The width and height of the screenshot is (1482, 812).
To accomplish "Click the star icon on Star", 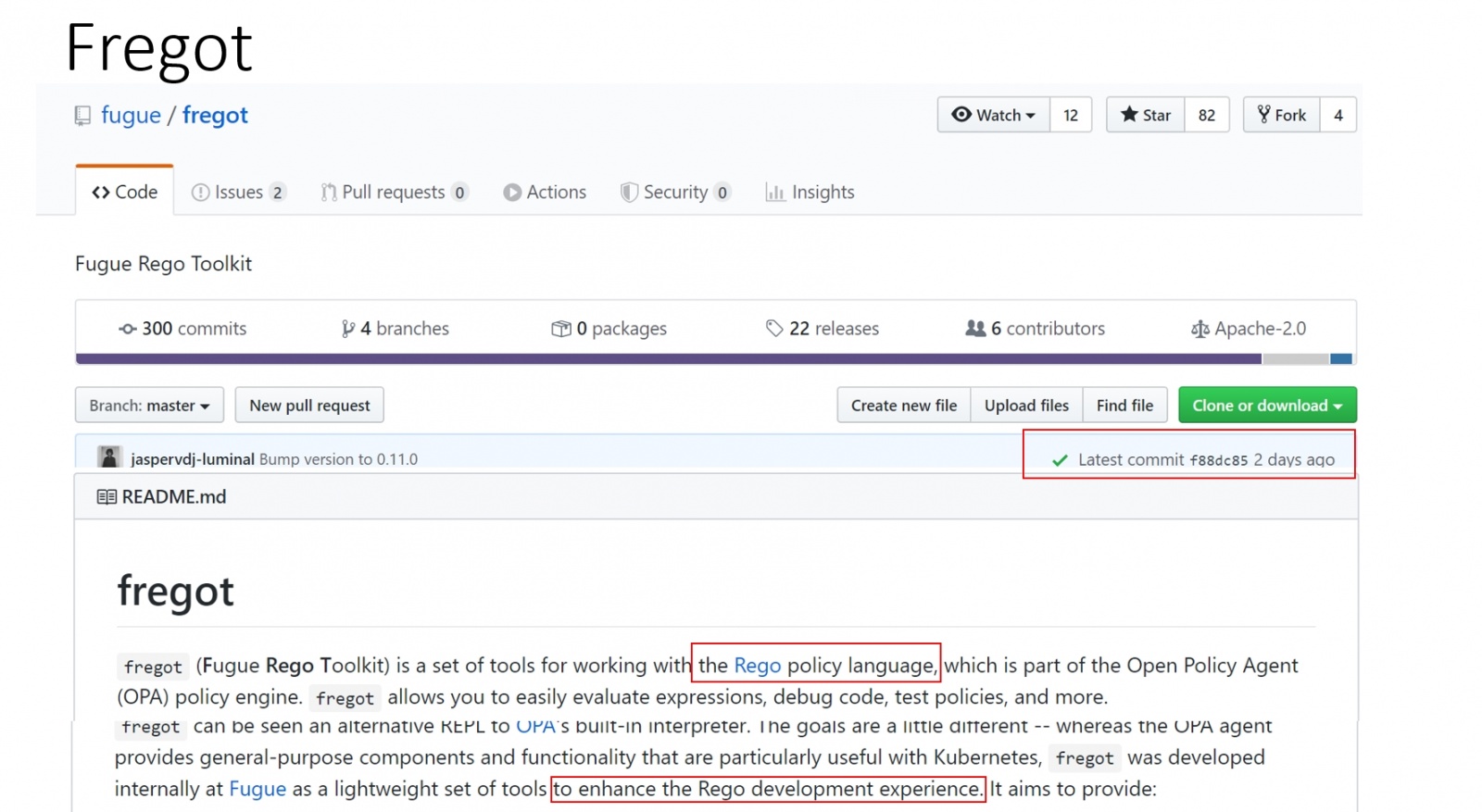I will (1129, 114).
